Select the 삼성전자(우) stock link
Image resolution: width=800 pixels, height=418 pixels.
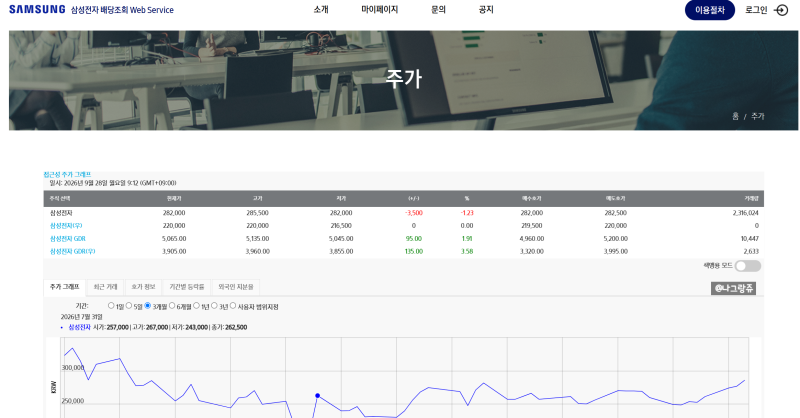click(x=66, y=226)
